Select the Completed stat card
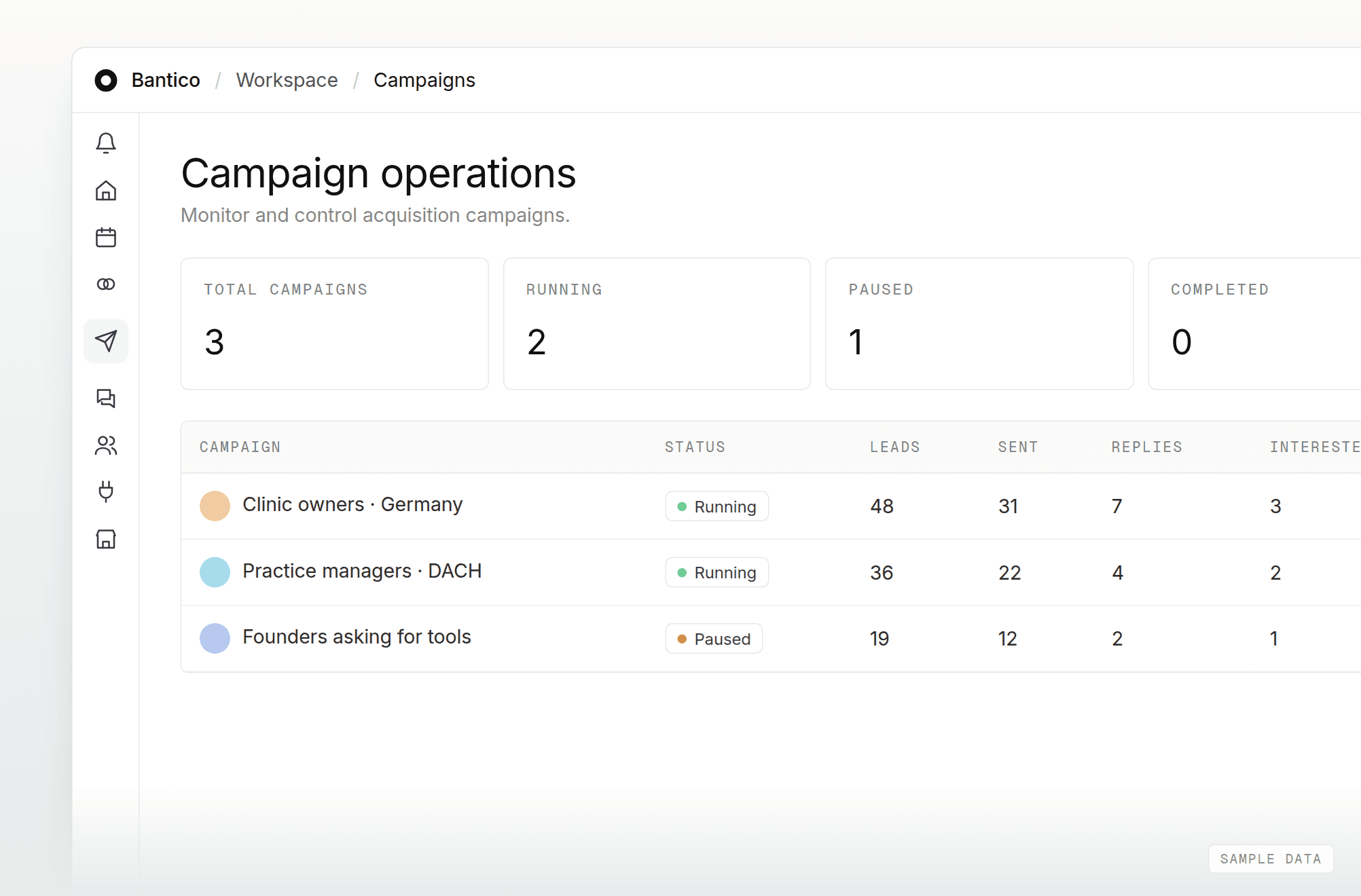This screenshot has width=1361, height=896. [1255, 324]
